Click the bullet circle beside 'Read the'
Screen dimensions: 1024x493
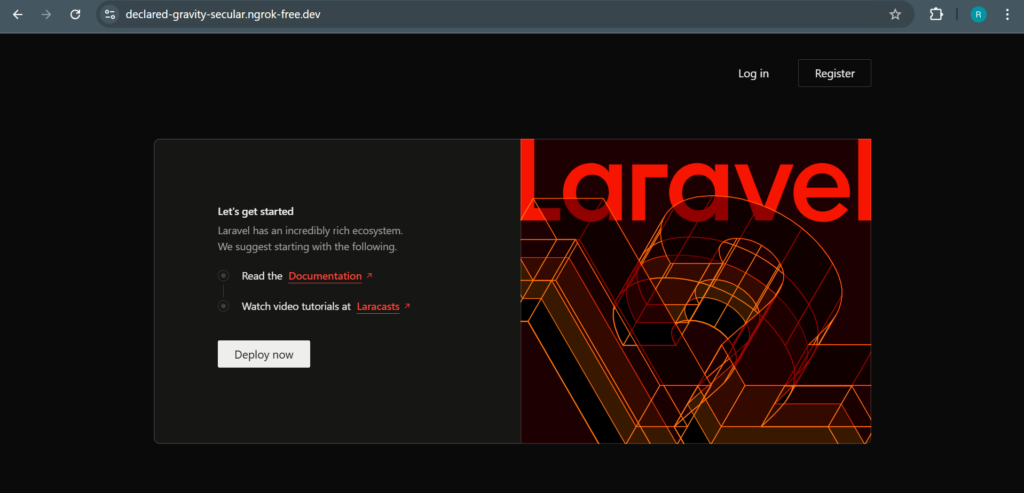tap(223, 276)
